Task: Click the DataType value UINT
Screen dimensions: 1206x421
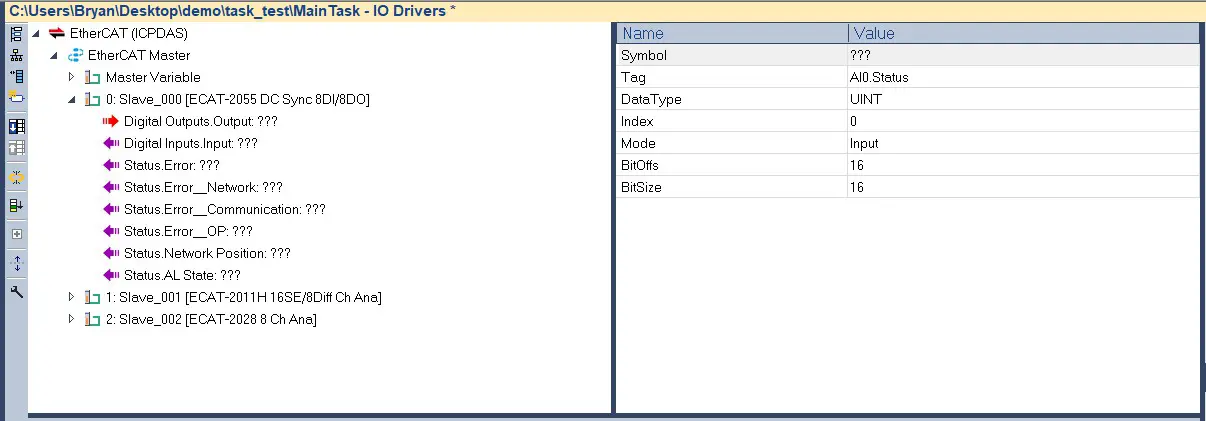Action: [x=1024, y=99]
